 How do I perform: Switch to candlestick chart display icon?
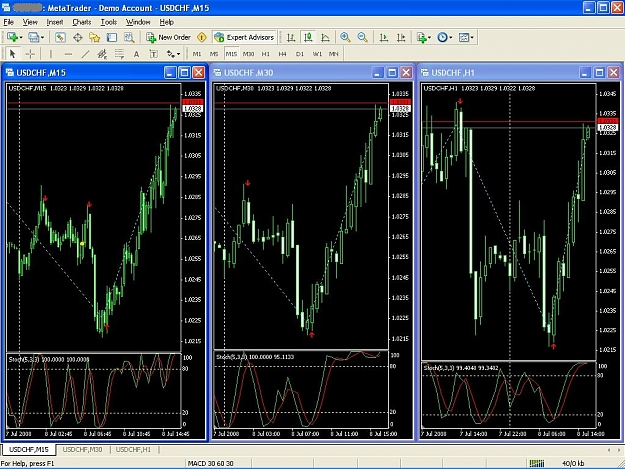308,37
